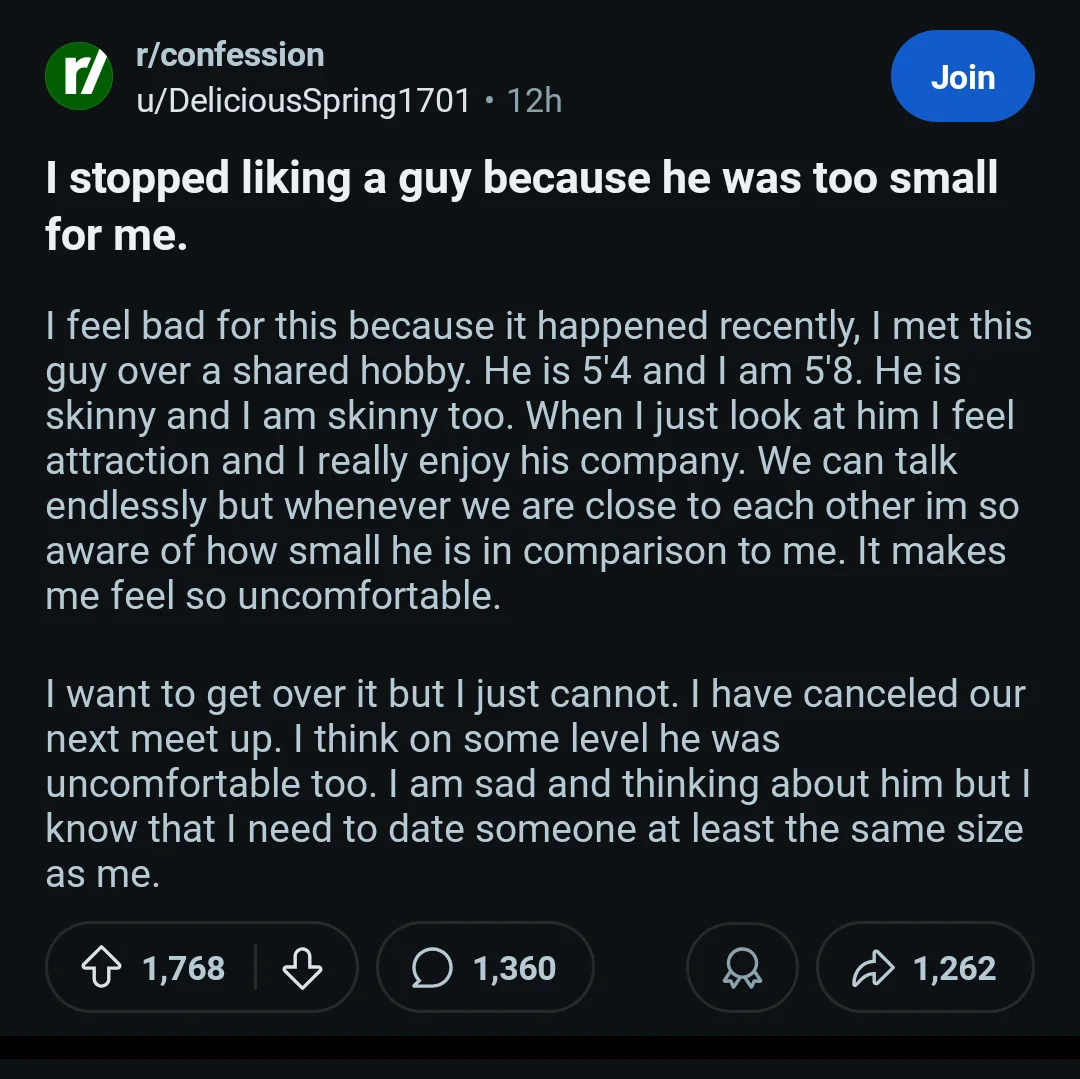Screen dimensions: 1080x1079
Task: Tap 'for me.' in the title
Action: coord(116,234)
